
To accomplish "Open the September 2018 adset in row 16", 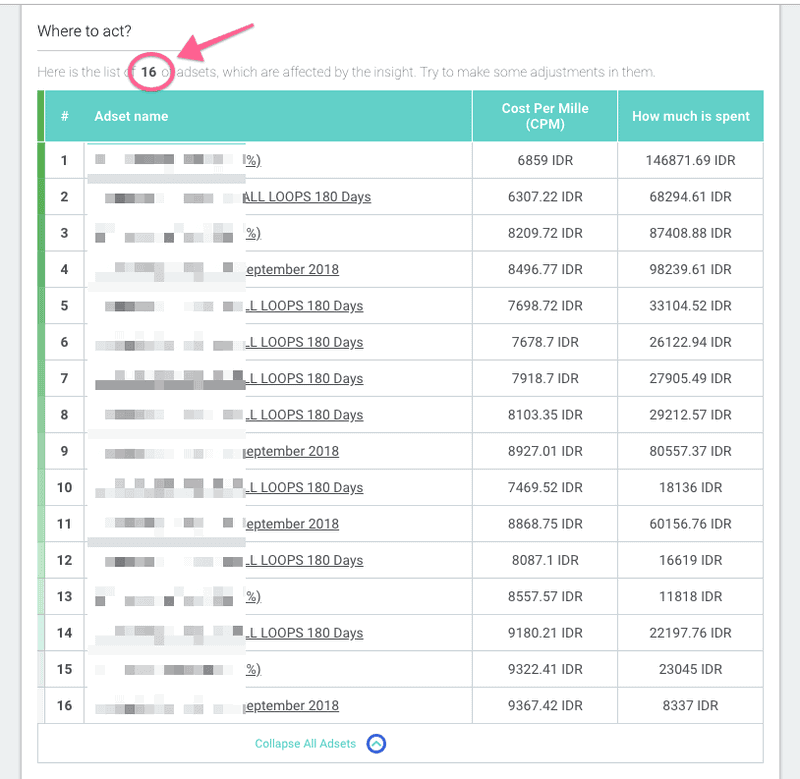I will click(x=291, y=706).
